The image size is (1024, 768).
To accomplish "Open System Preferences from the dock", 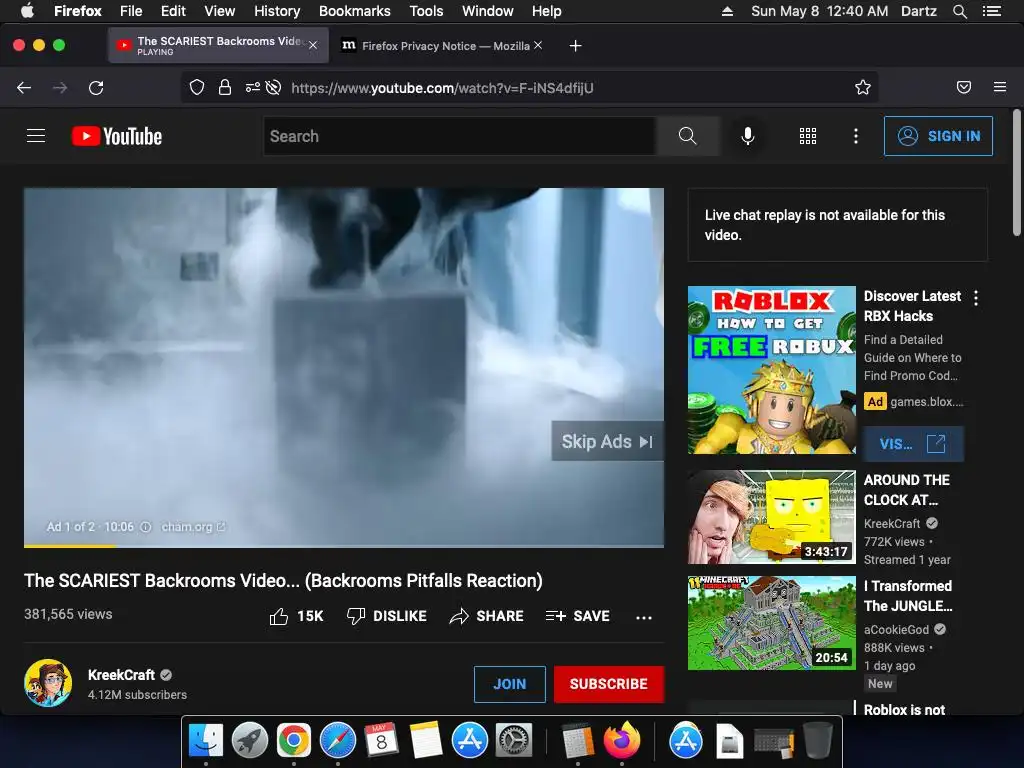I will [515, 741].
